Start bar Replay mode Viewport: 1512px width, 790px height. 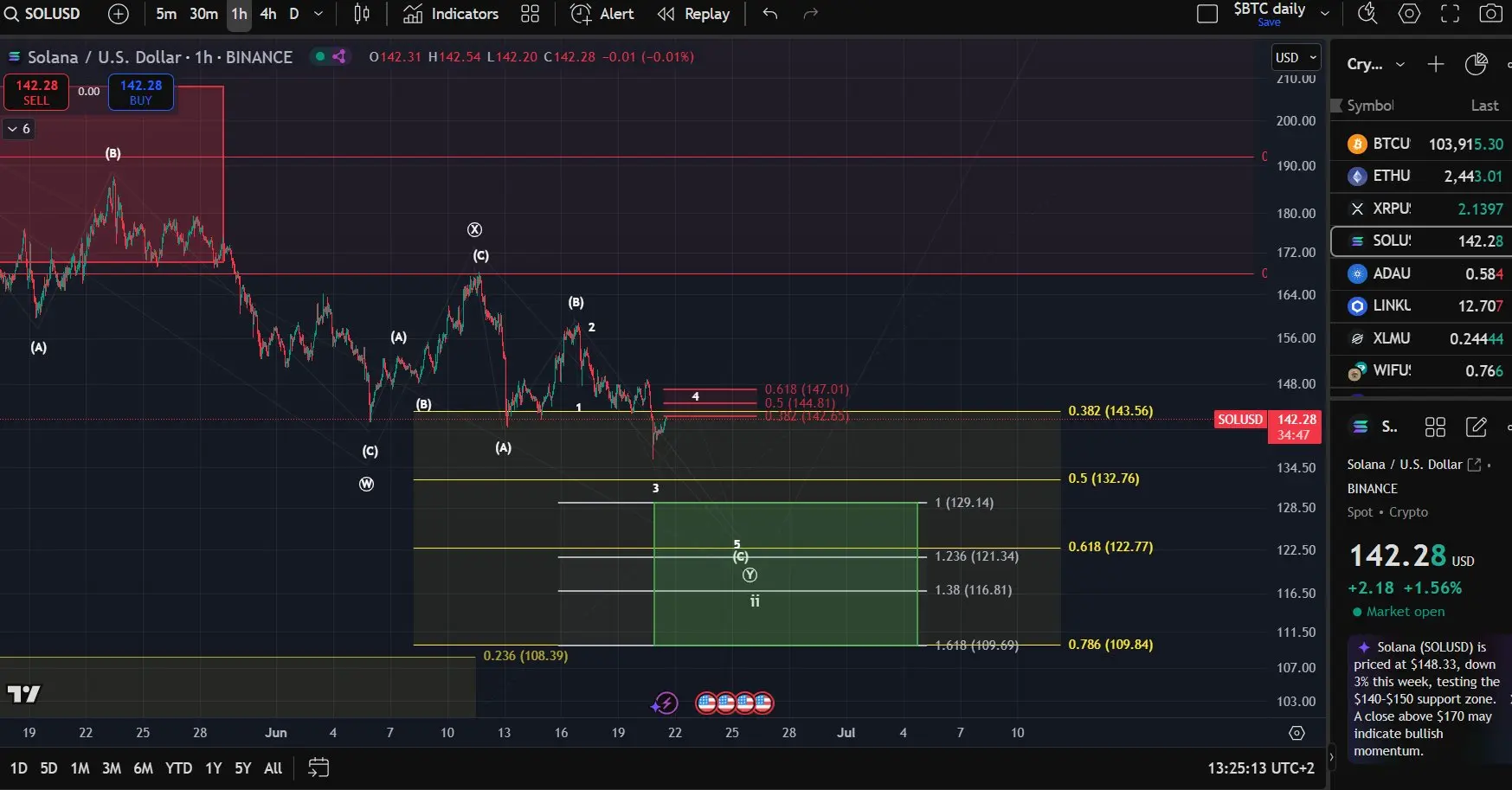point(693,14)
